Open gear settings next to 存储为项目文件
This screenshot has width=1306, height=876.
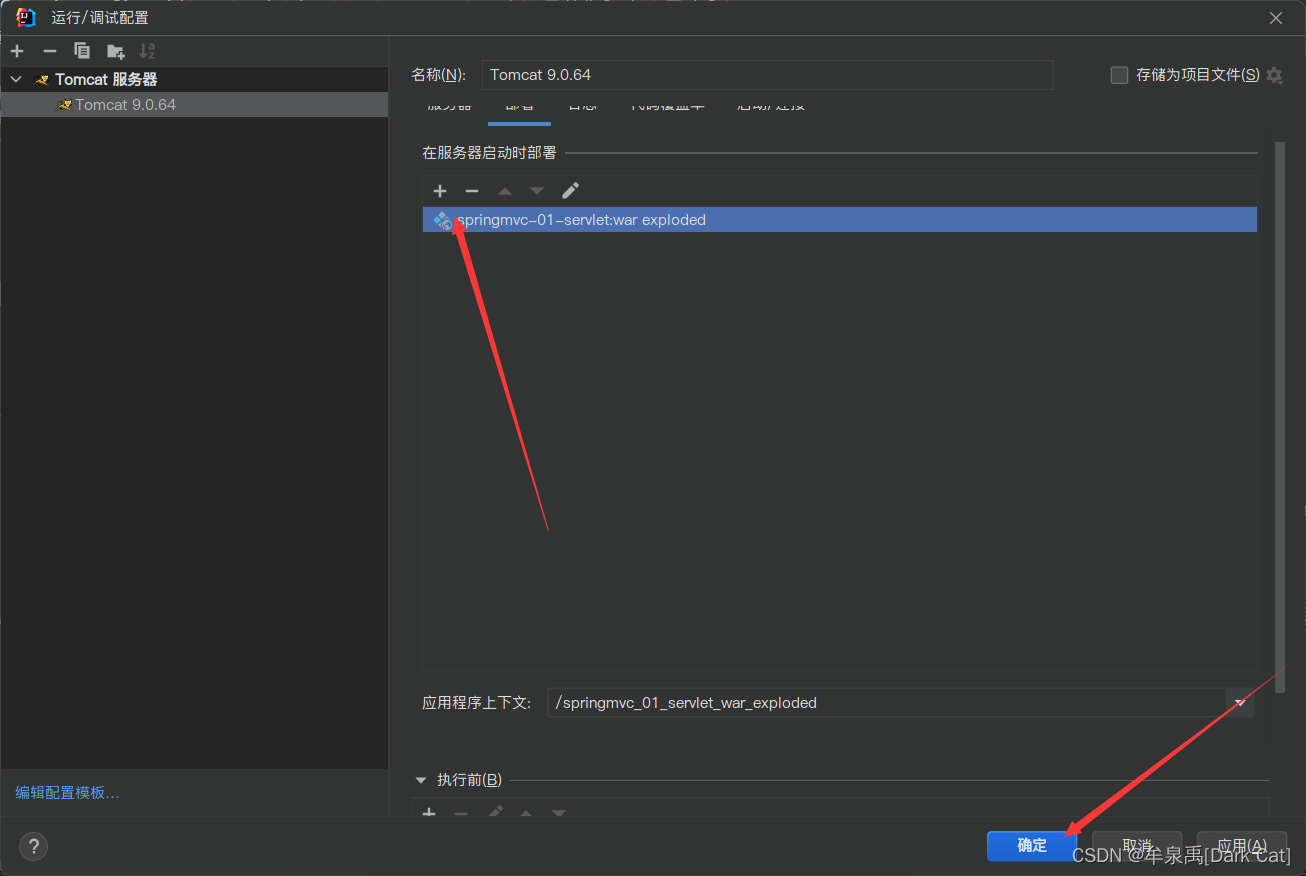1274,75
